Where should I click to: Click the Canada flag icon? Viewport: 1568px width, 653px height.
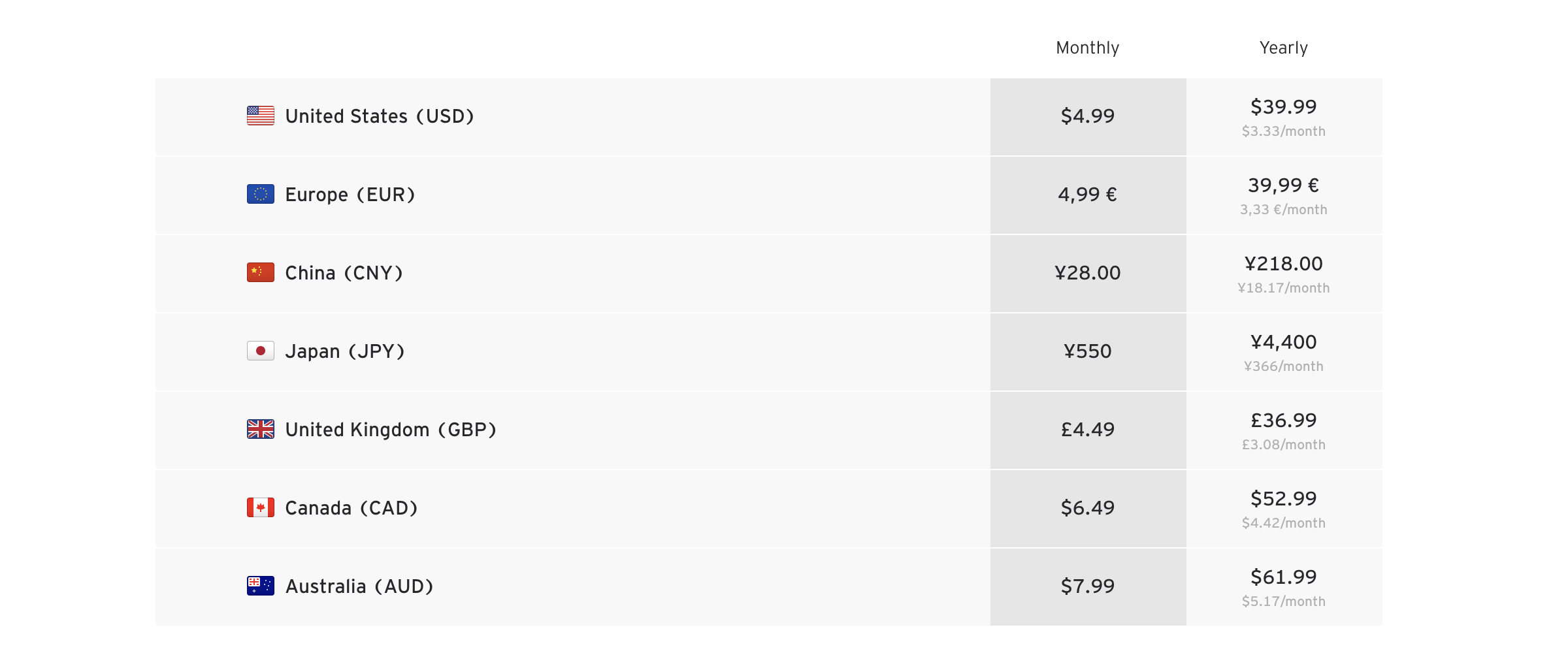click(x=261, y=507)
